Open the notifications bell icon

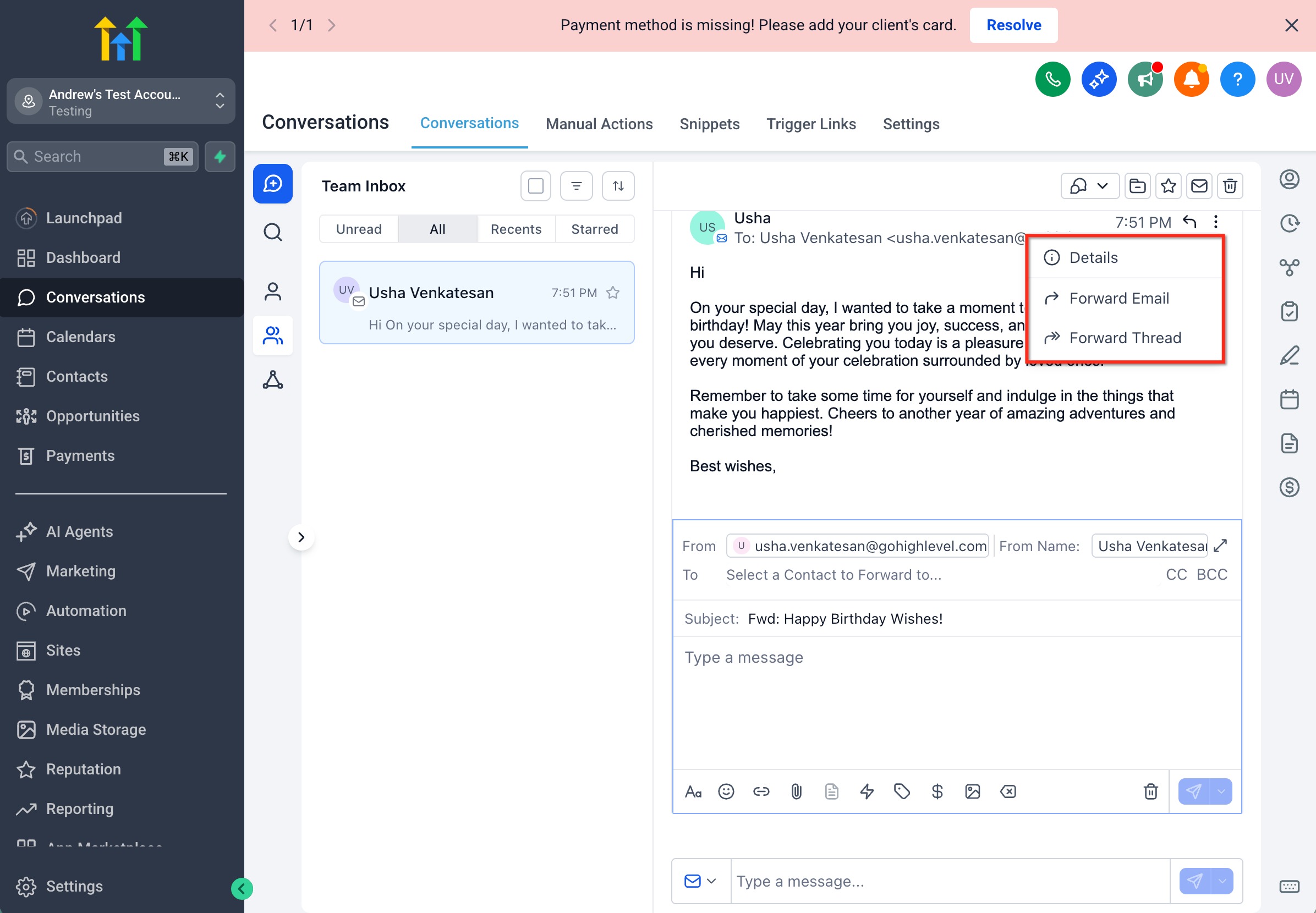[x=1191, y=79]
